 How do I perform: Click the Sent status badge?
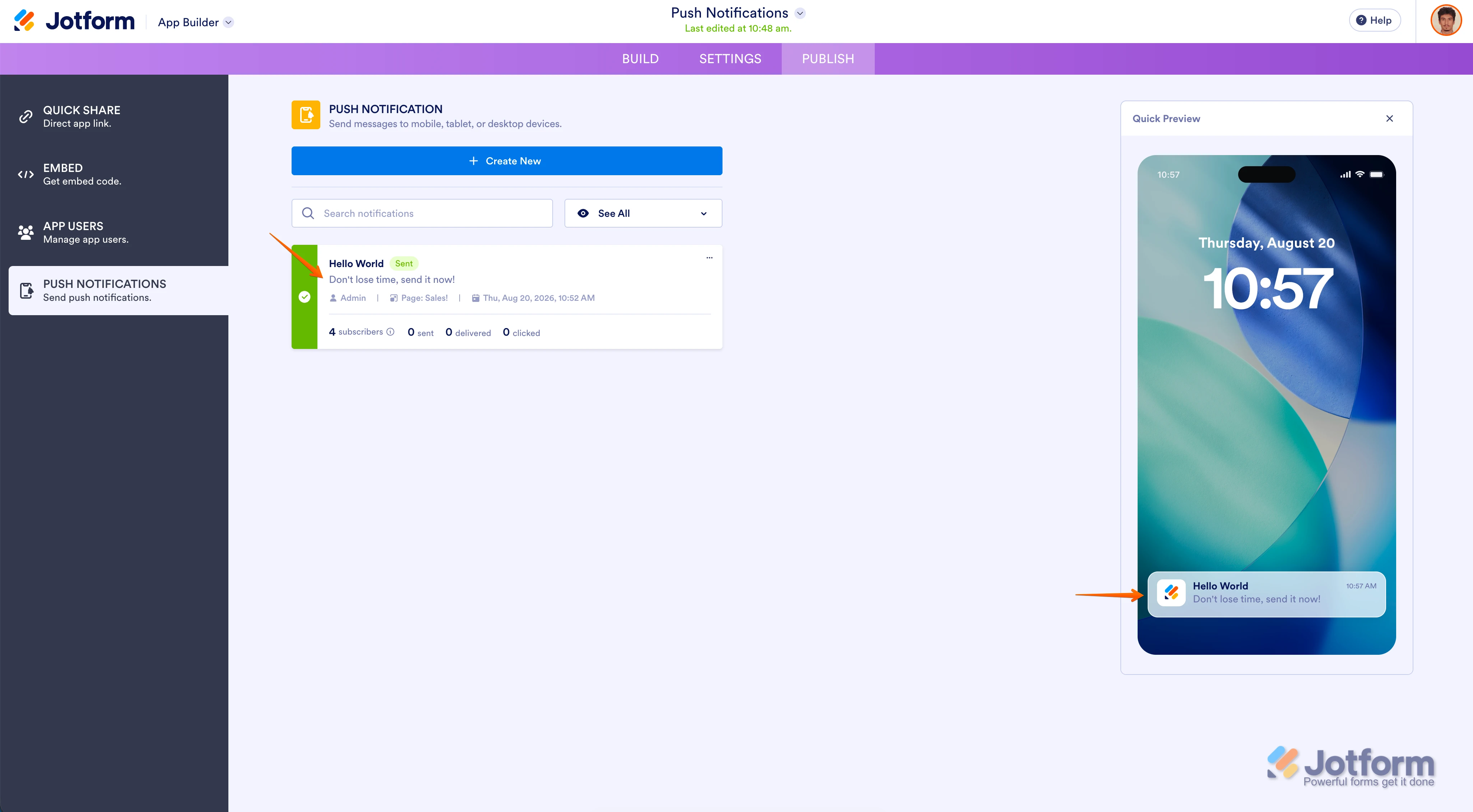point(404,263)
